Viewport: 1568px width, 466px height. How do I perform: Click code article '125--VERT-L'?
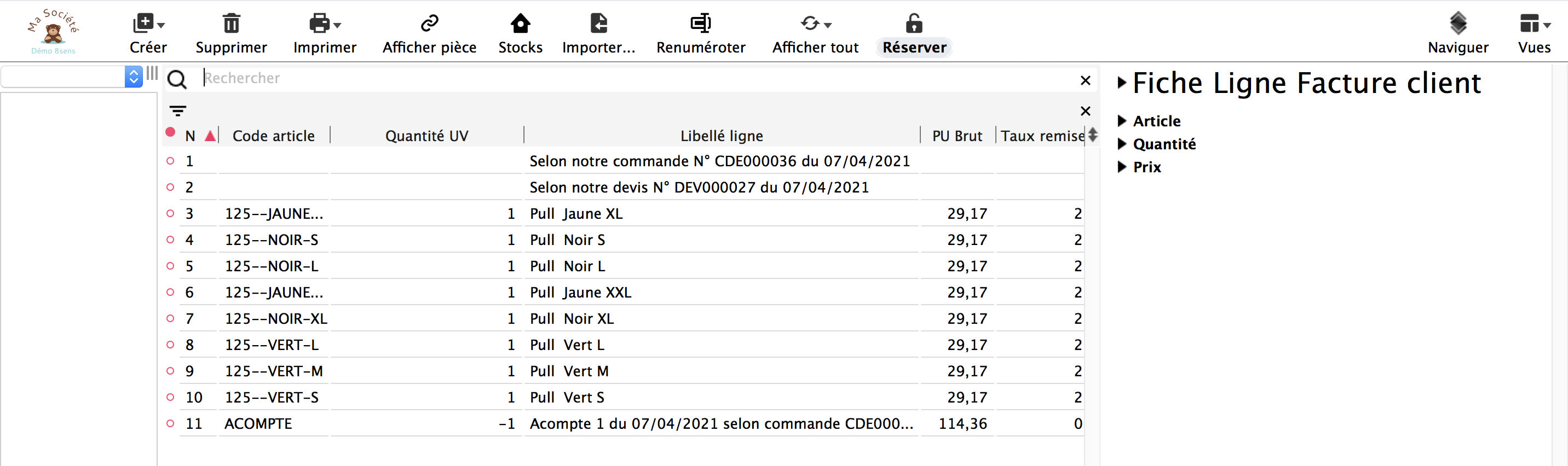[x=272, y=345]
